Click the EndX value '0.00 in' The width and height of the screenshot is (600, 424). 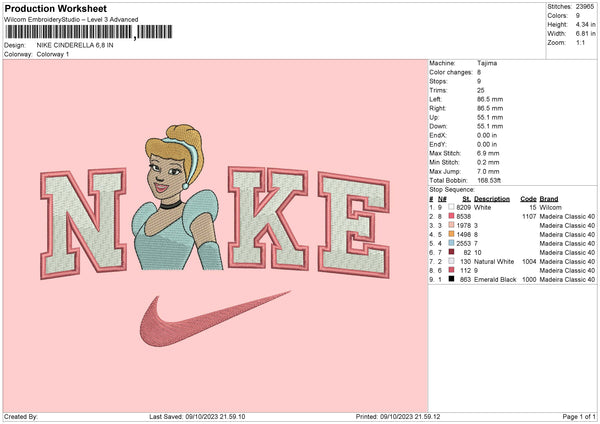click(487, 135)
